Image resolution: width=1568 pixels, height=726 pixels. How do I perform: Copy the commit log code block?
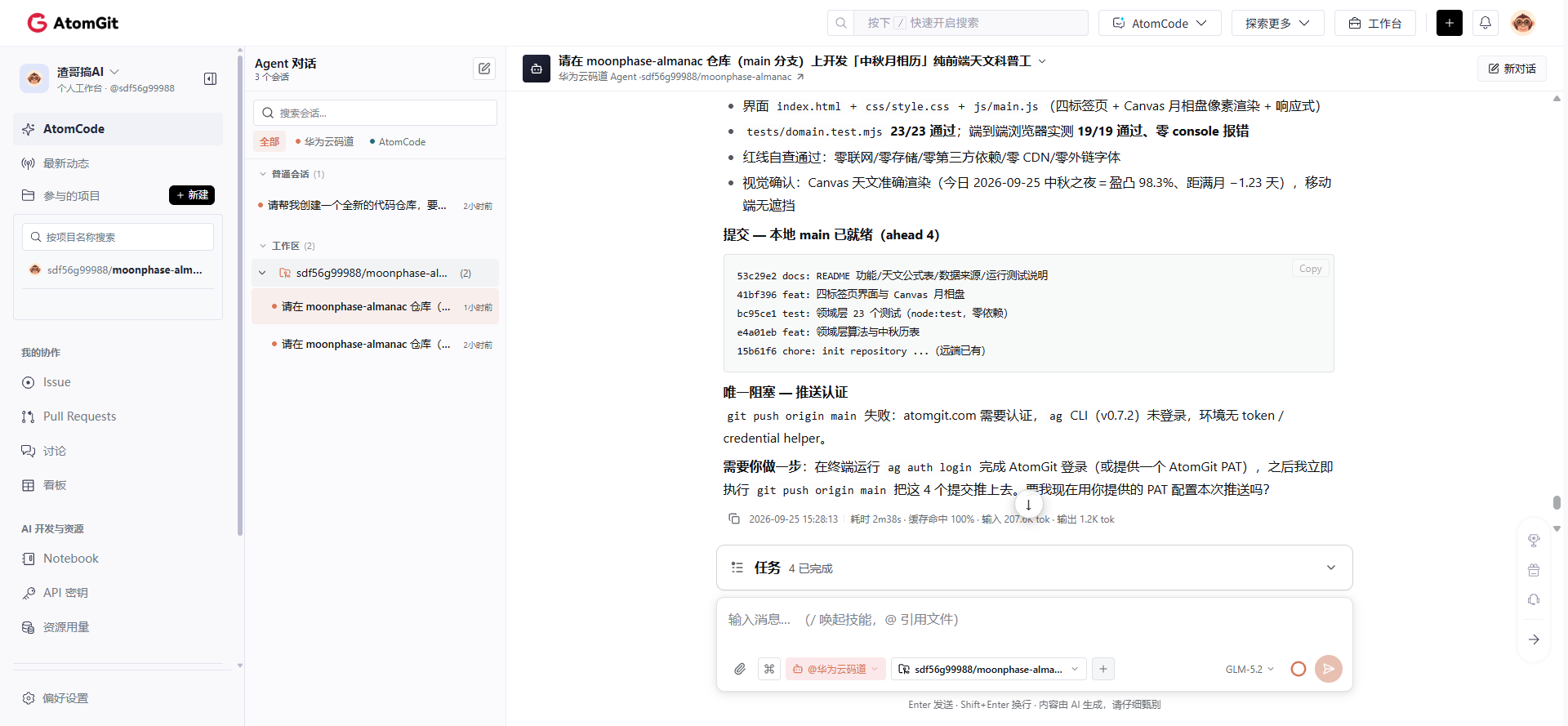[x=1311, y=269]
